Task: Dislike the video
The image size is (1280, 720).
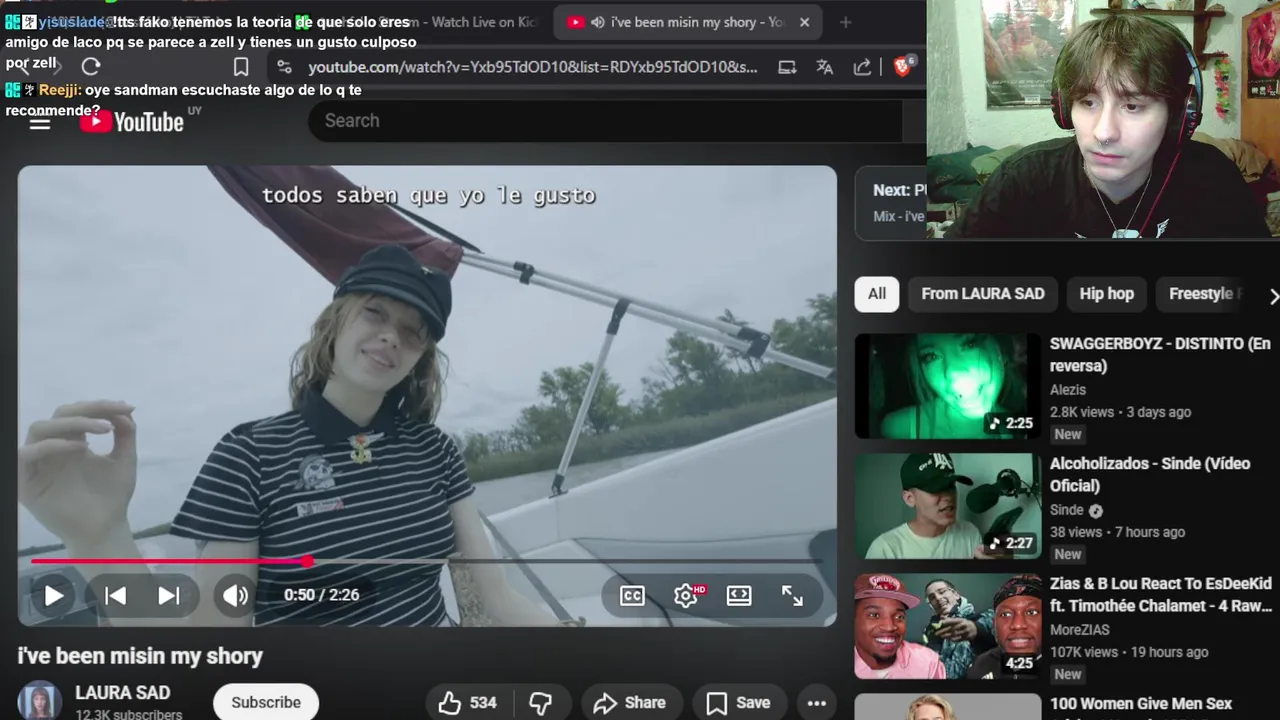Action: click(540, 703)
